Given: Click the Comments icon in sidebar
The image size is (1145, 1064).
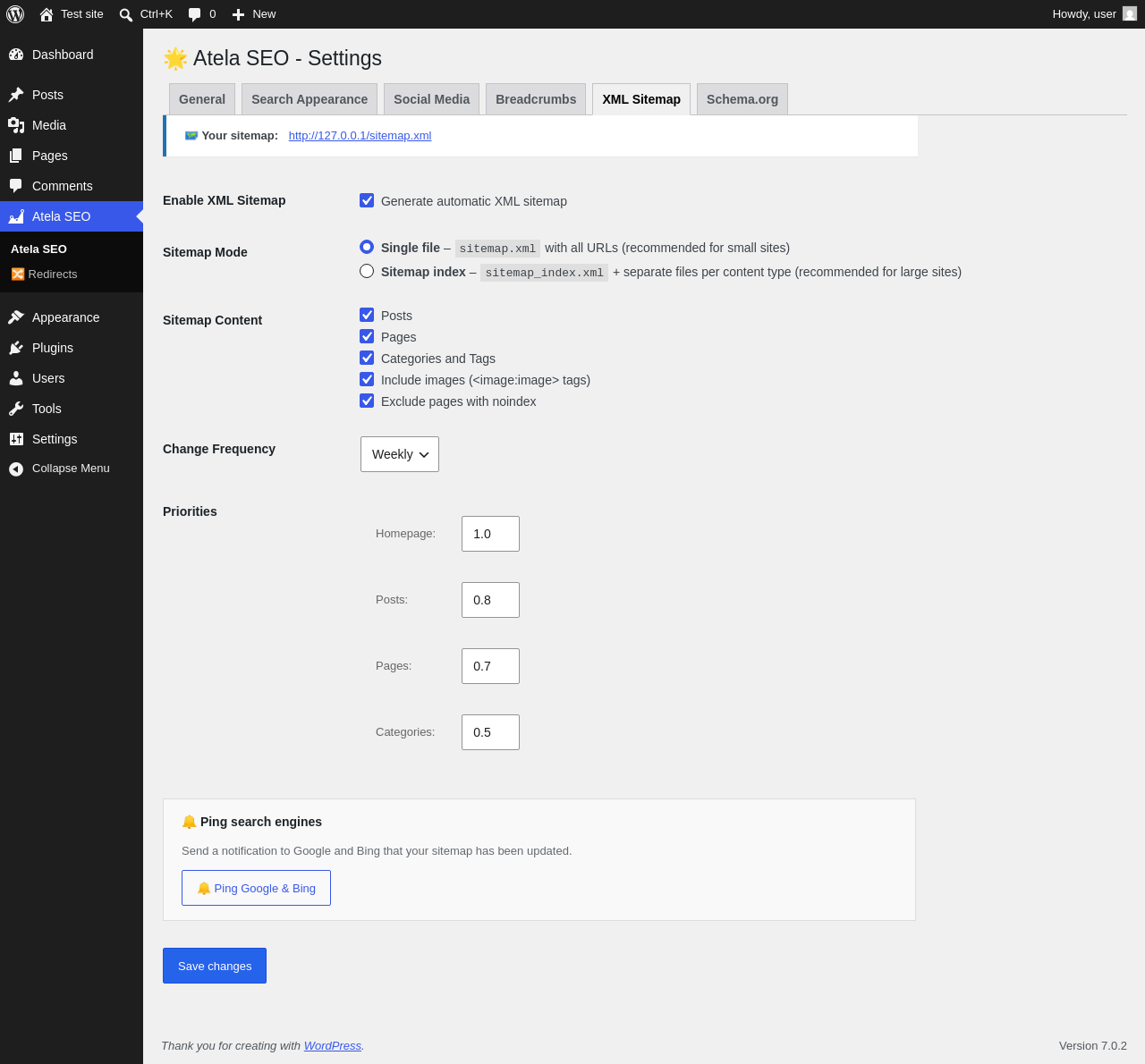Looking at the screenshot, I should 16,186.
